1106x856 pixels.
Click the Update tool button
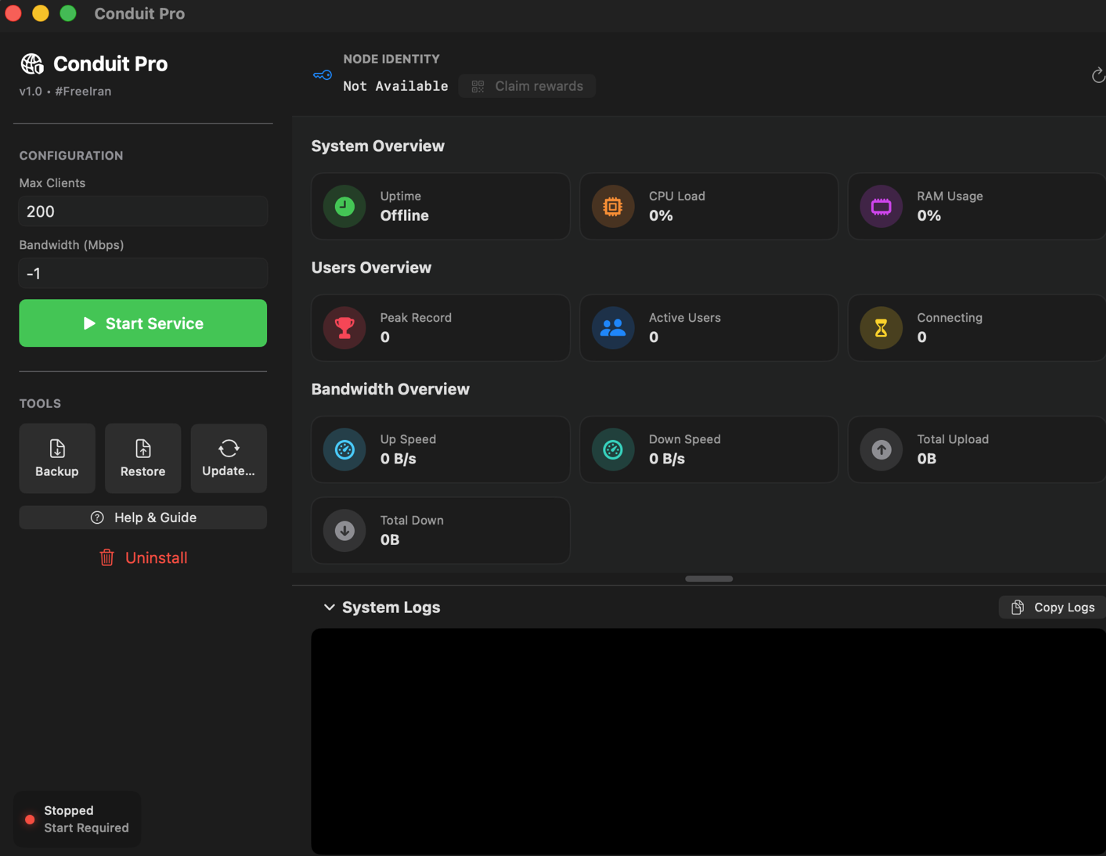point(229,458)
